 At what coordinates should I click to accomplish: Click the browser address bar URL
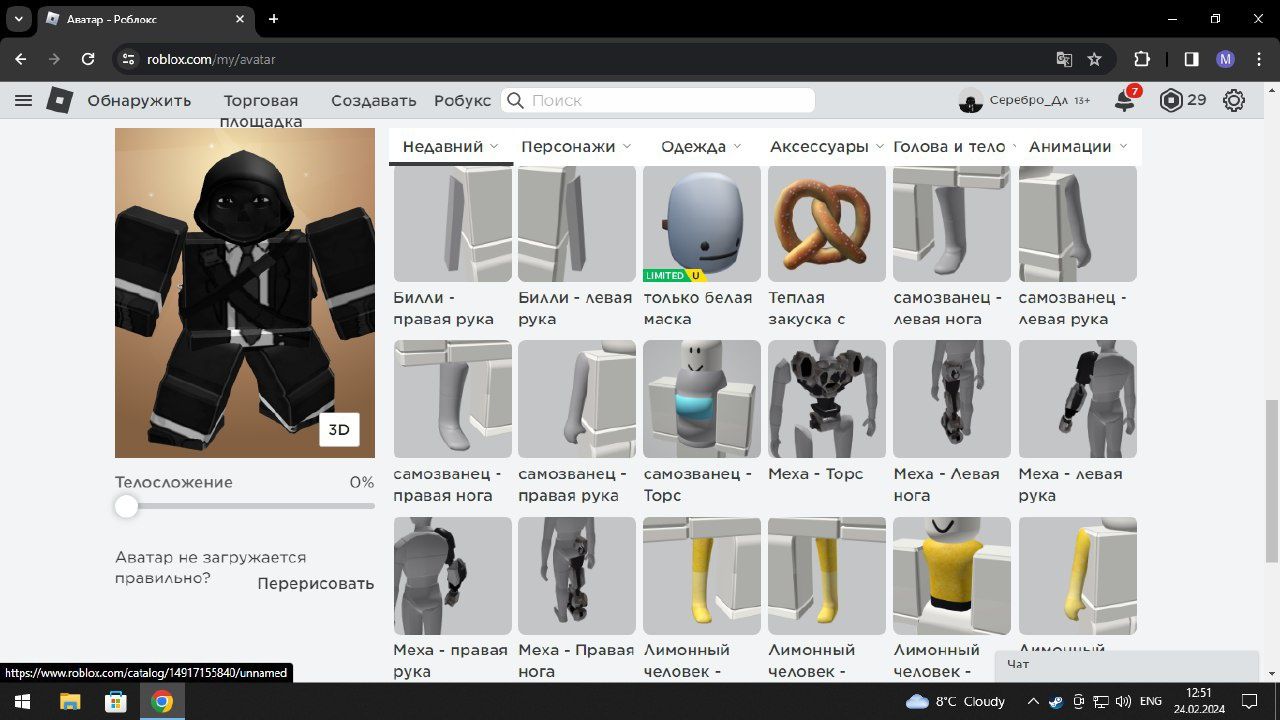[x=211, y=59]
